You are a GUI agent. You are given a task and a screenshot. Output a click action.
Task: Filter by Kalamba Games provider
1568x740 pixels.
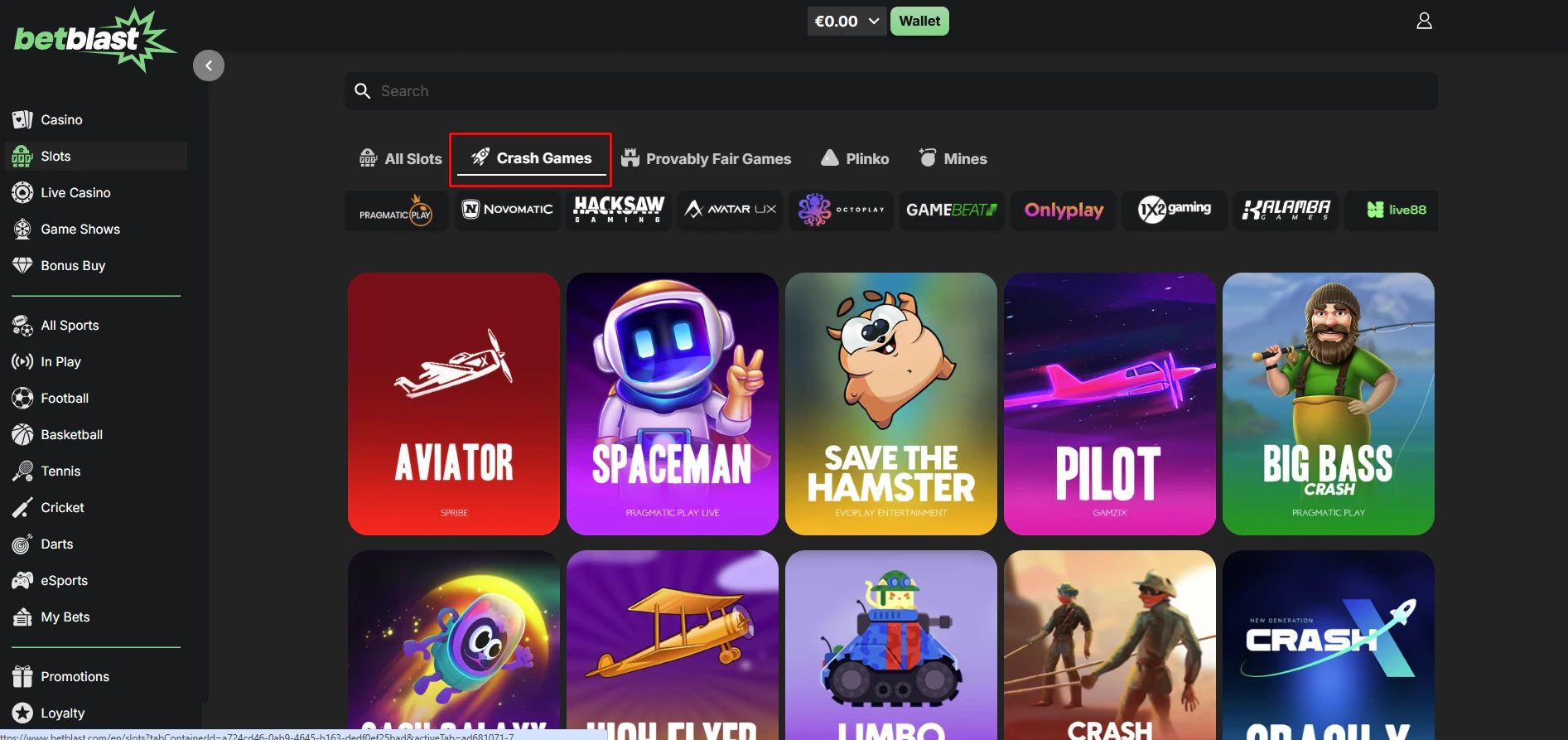point(1286,210)
